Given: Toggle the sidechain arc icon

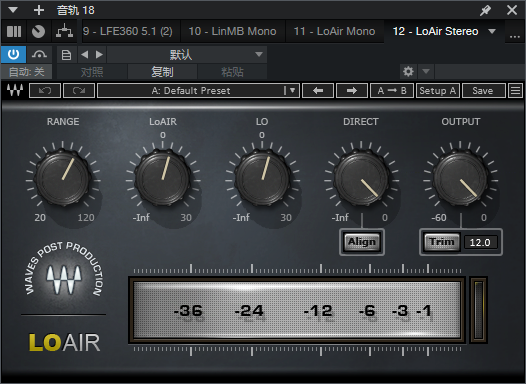Looking at the screenshot, I should [x=39, y=54].
